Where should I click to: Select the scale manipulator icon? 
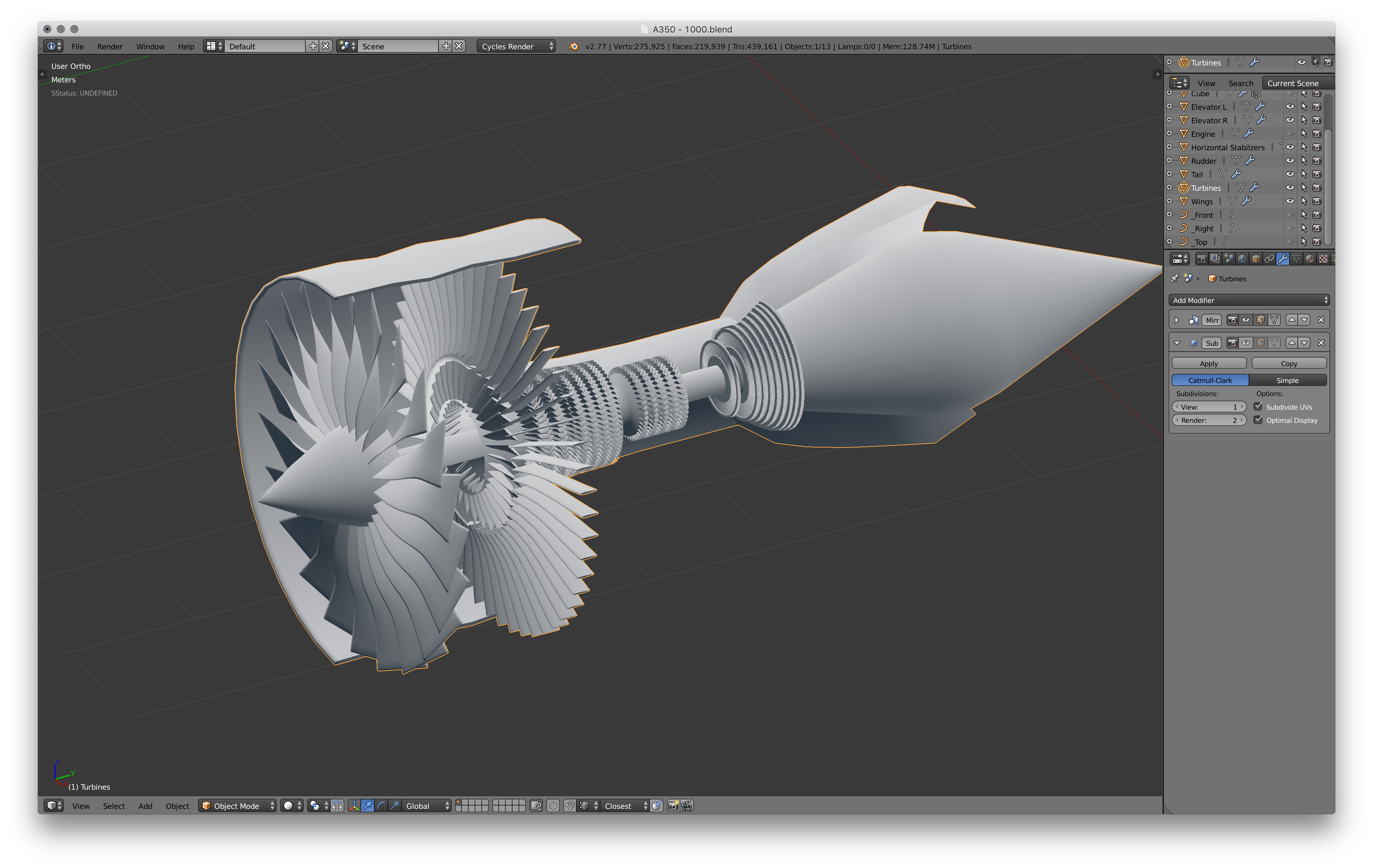(x=395, y=805)
